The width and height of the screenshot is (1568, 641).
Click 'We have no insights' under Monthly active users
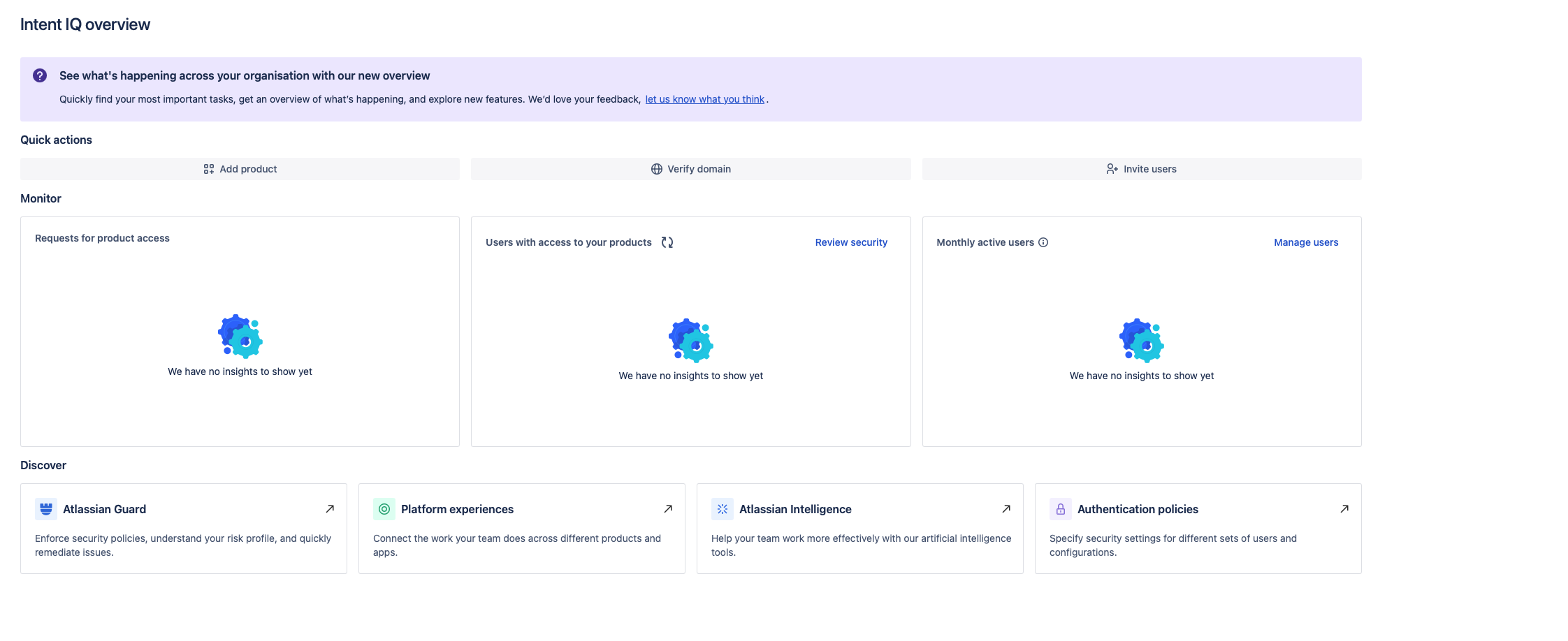(x=1141, y=376)
